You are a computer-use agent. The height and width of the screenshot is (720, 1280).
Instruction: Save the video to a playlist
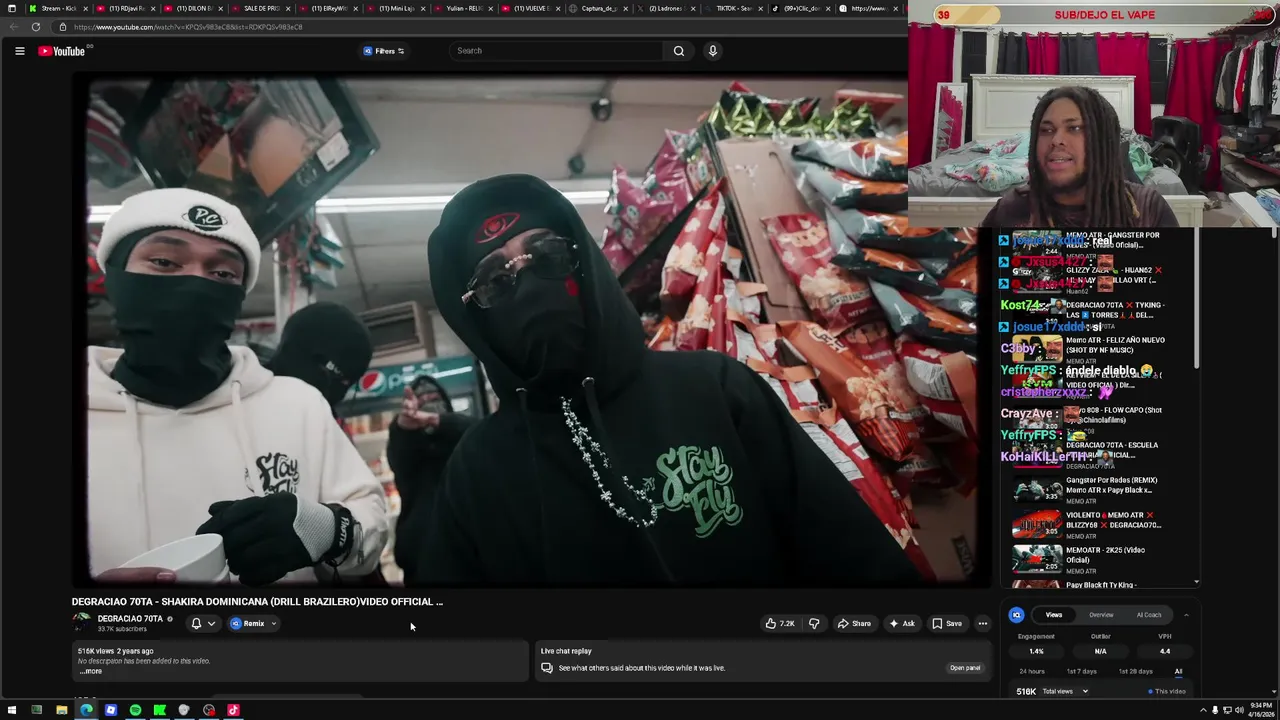click(x=947, y=624)
